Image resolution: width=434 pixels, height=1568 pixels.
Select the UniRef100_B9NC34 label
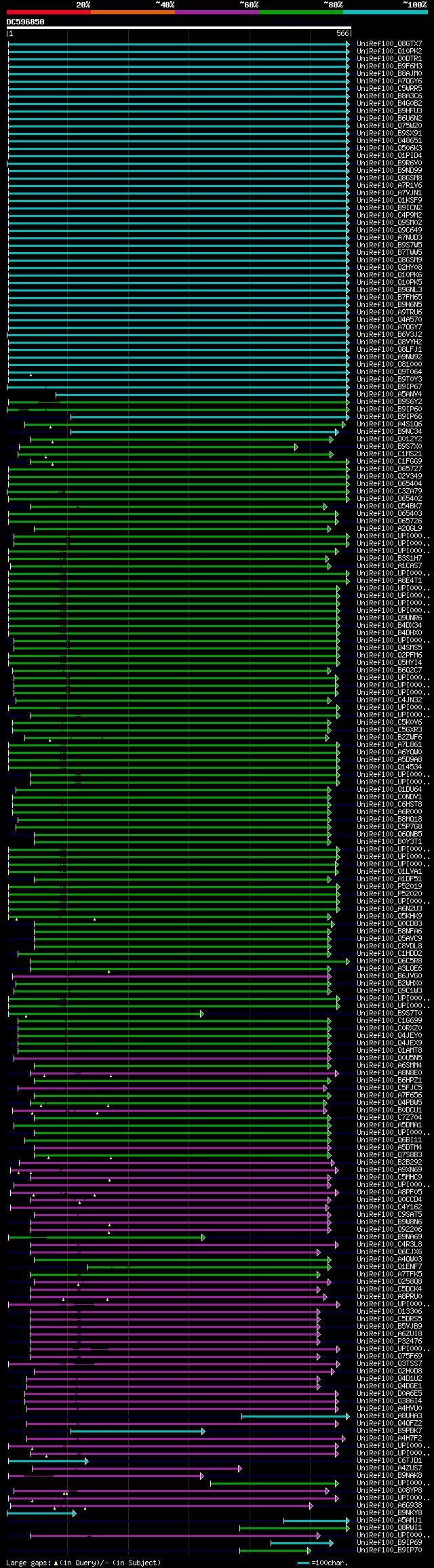(x=389, y=432)
